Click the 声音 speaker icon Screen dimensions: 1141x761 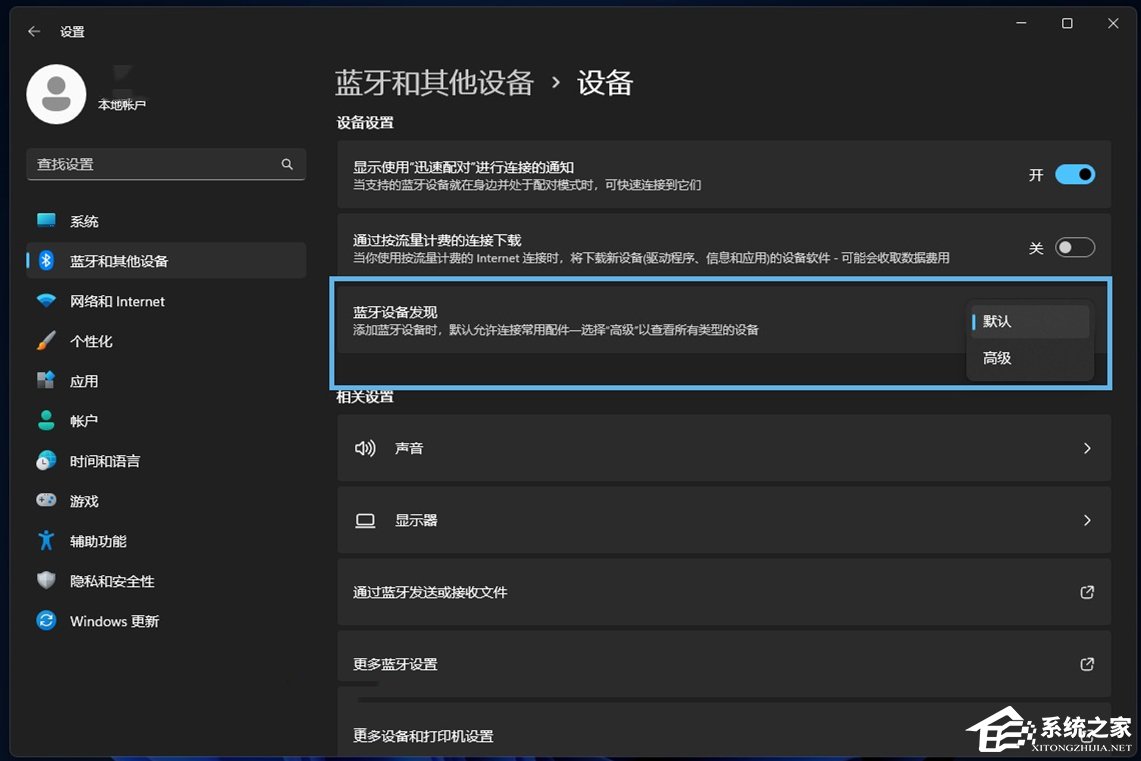click(x=365, y=448)
